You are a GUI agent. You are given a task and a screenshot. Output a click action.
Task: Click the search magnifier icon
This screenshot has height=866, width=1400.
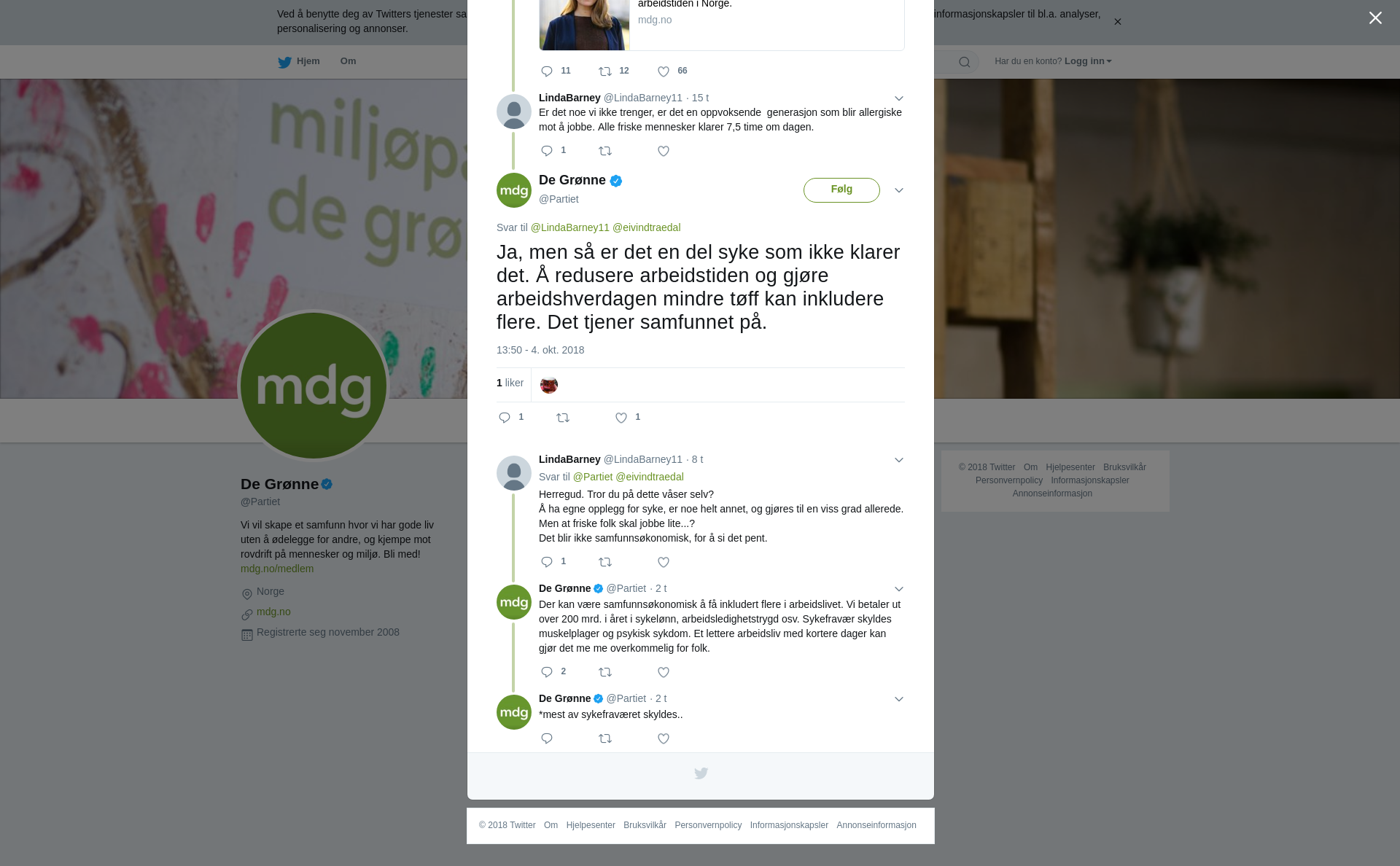pyautogui.click(x=965, y=62)
